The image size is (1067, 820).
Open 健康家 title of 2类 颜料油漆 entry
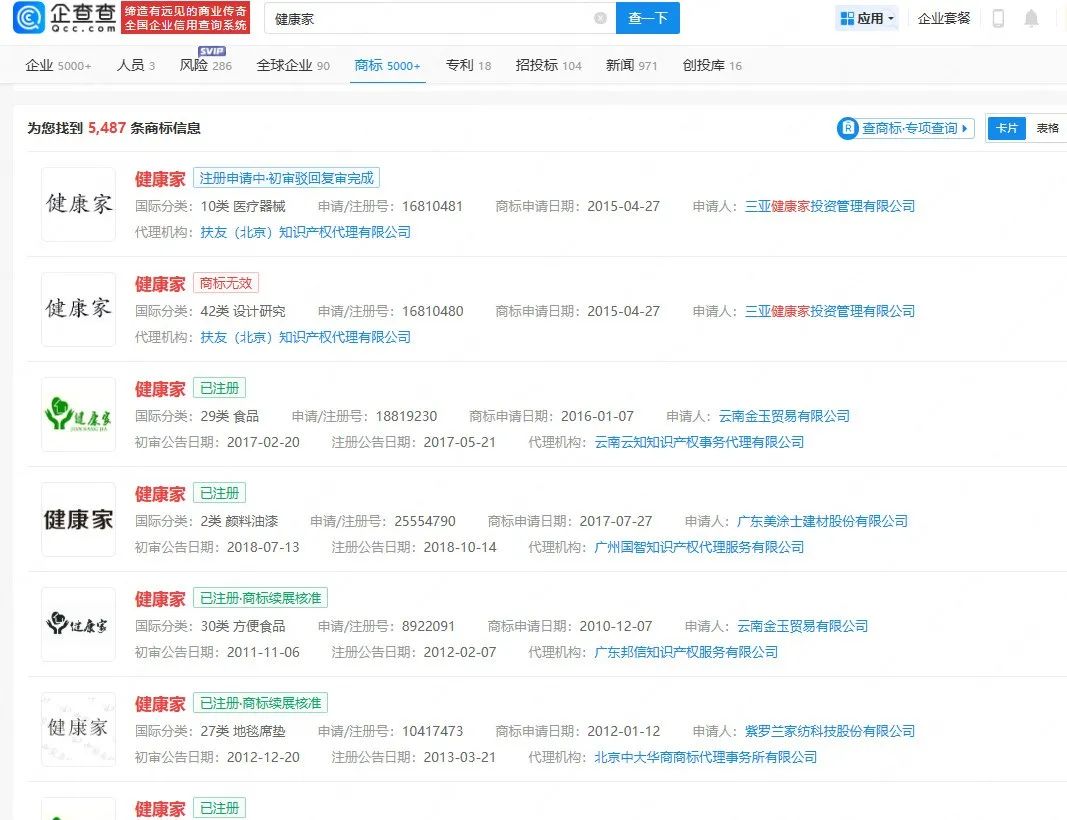pos(160,494)
